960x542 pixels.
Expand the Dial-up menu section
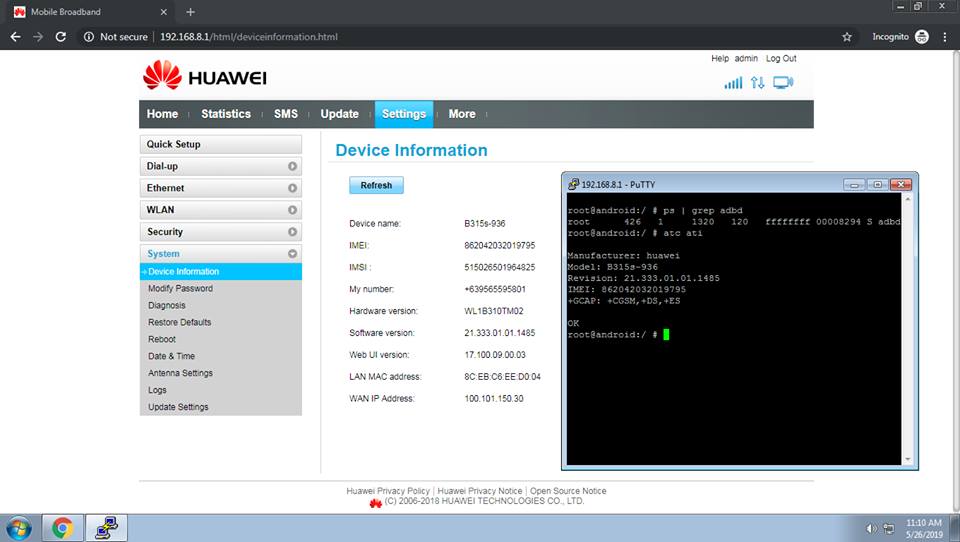(220, 166)
